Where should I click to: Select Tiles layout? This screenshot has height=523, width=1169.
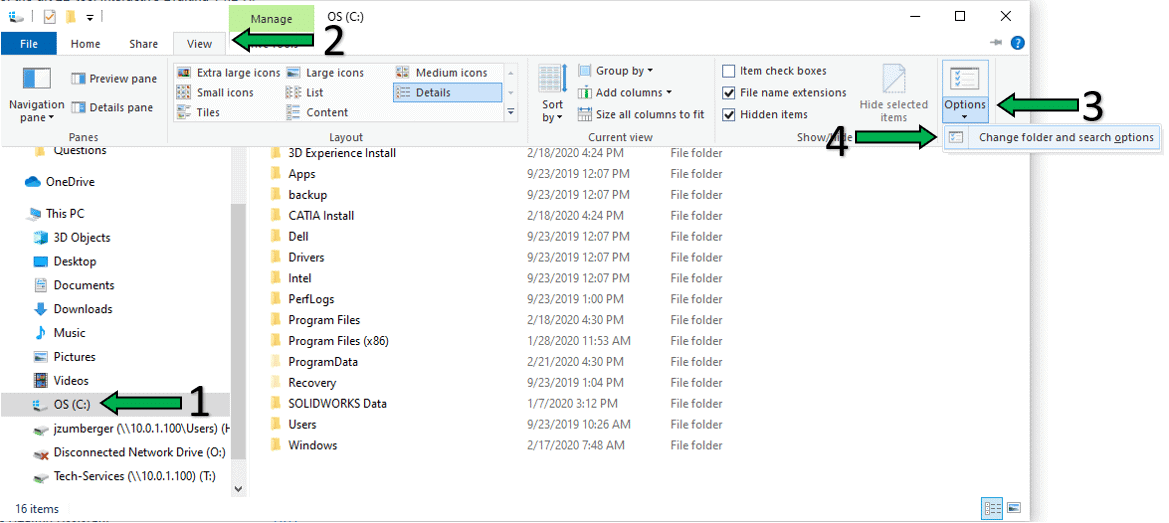[198, 112]
